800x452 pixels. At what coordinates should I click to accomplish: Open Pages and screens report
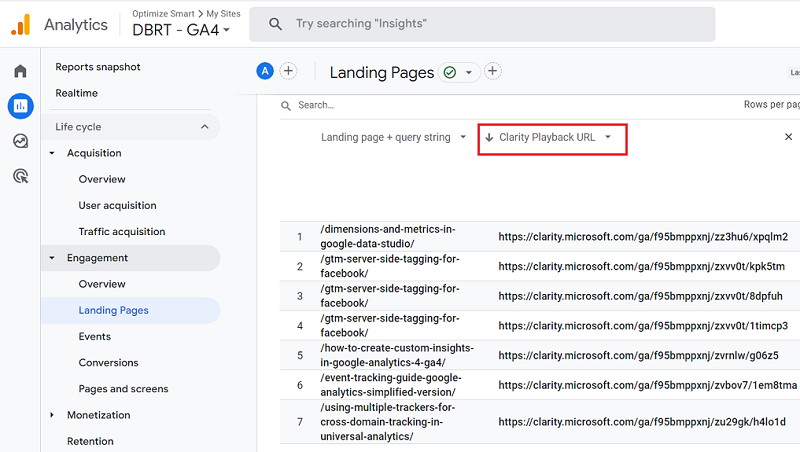(x=123, y=389)
